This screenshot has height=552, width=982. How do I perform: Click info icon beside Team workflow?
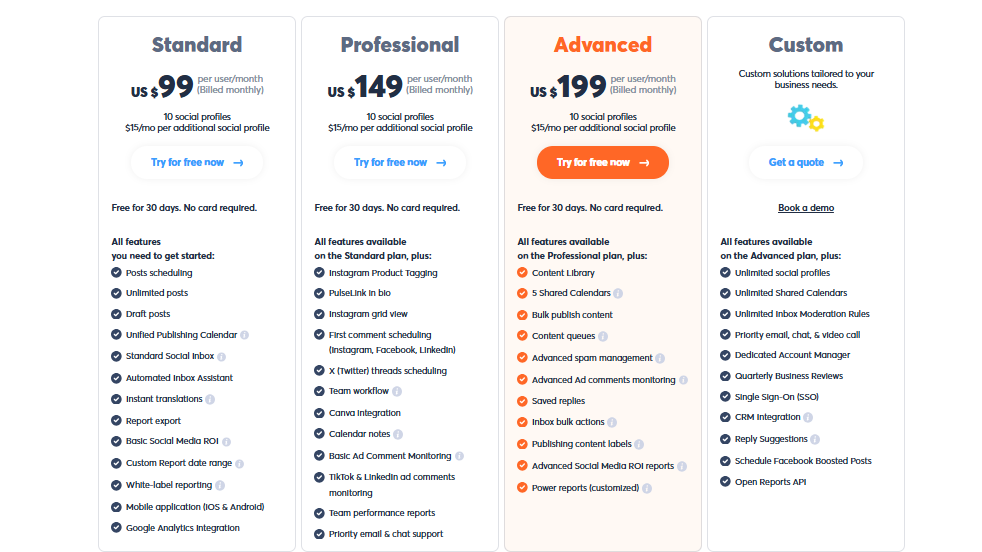pyautogui.click(x=397, y=392)
